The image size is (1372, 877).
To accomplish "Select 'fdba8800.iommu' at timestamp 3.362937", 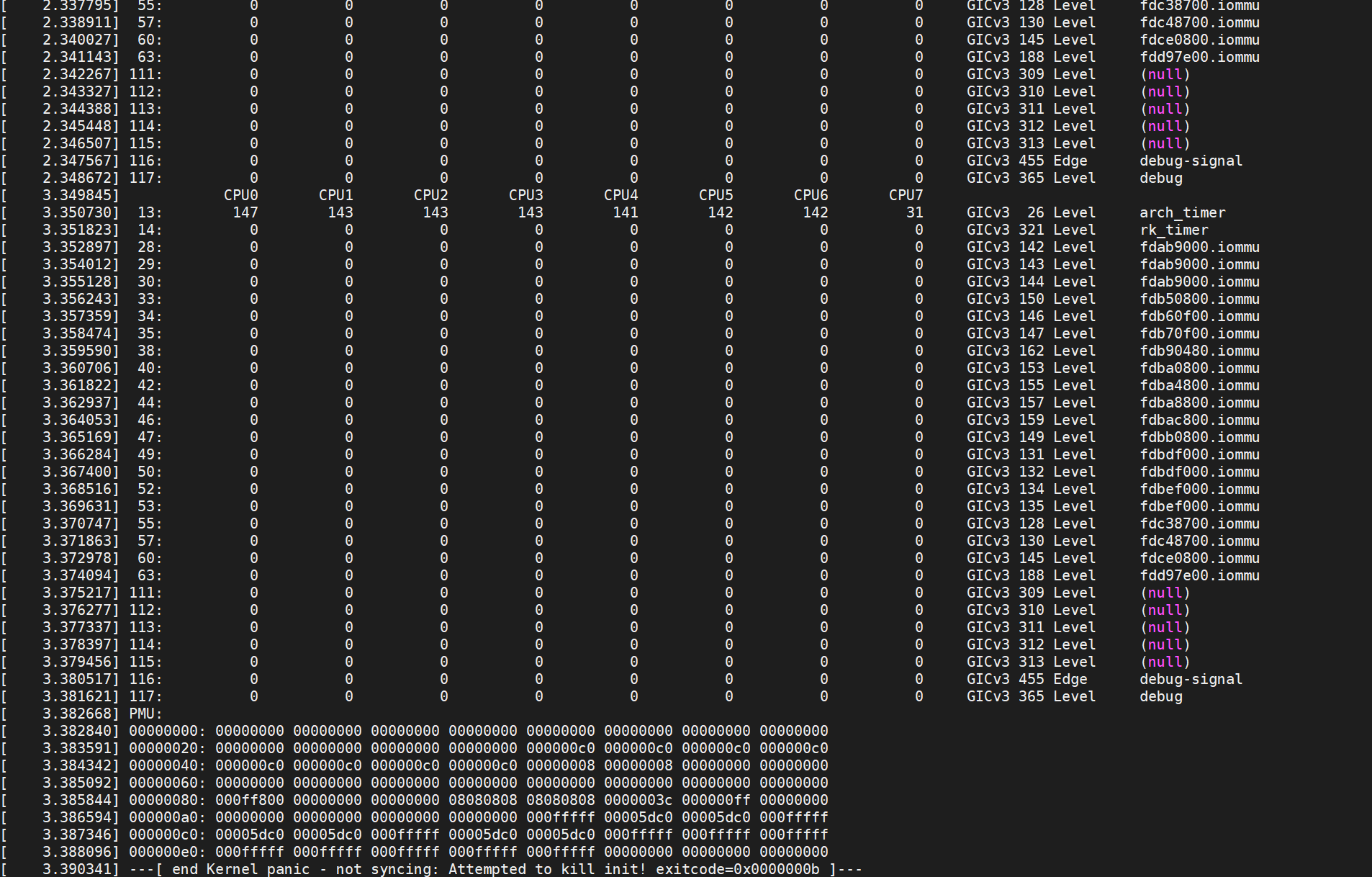I will 1199,402.
